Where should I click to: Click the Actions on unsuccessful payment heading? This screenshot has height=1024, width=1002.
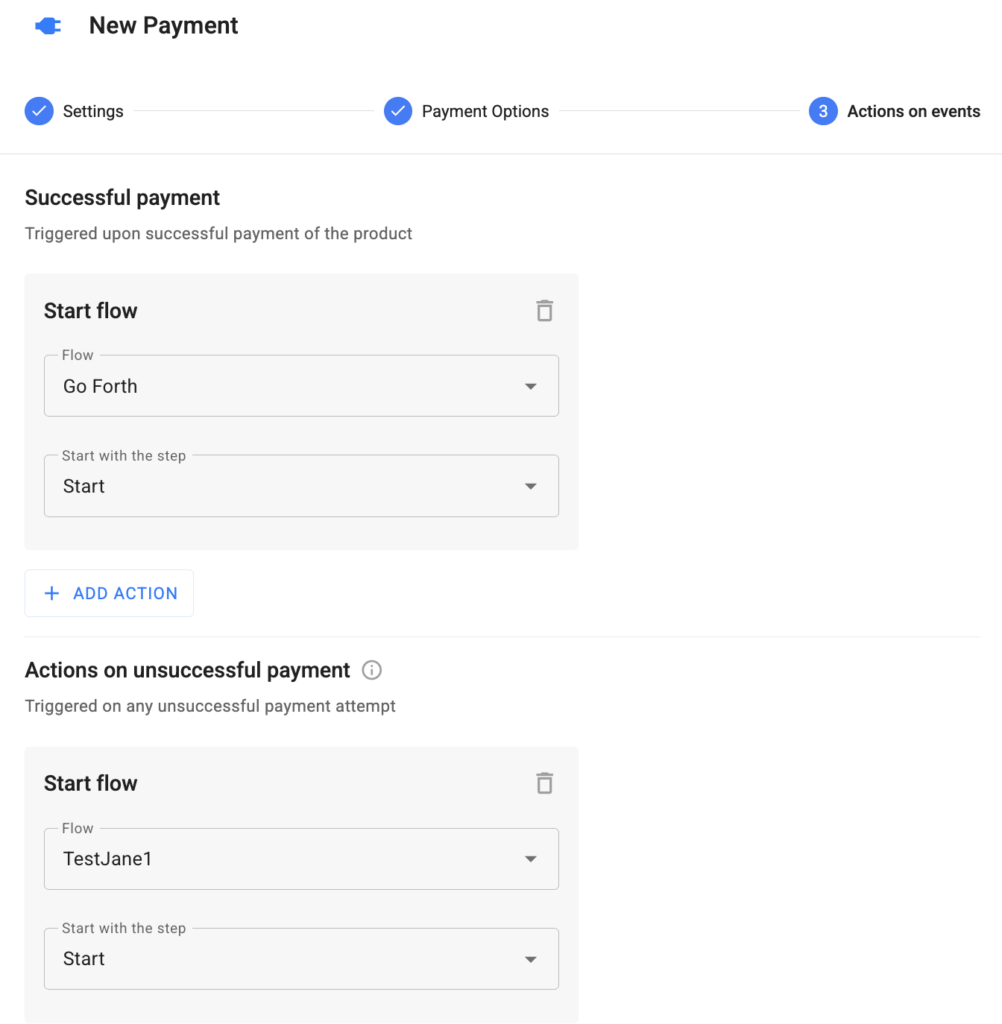[x=187, y=670]
